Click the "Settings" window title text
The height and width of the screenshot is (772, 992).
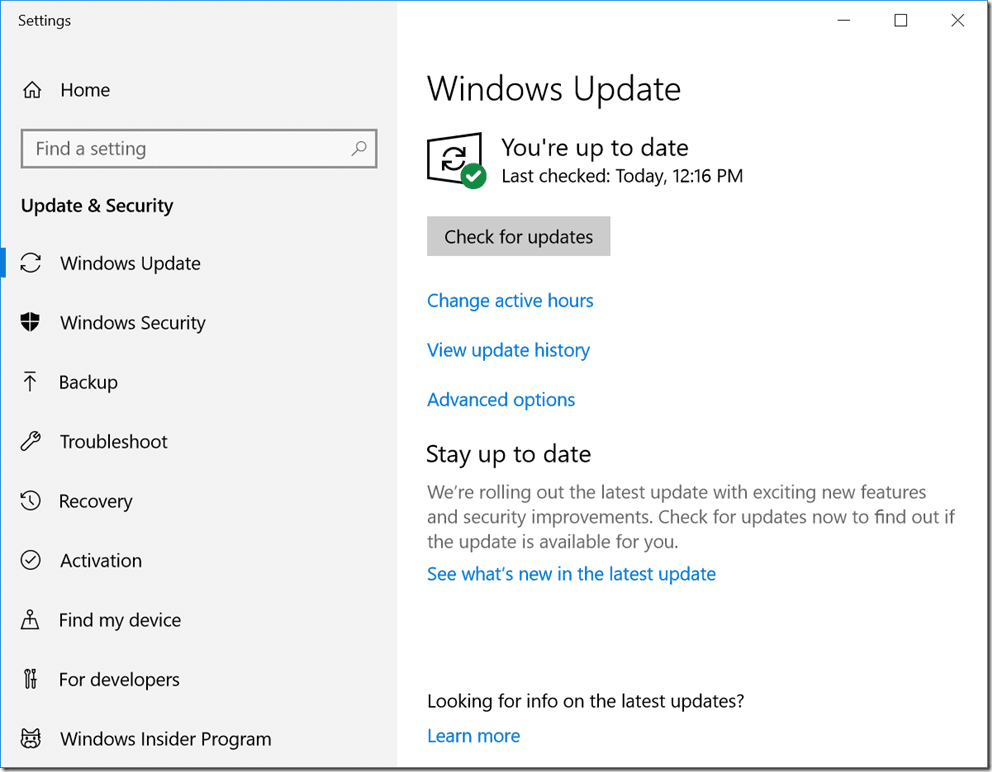click(44, 21)
